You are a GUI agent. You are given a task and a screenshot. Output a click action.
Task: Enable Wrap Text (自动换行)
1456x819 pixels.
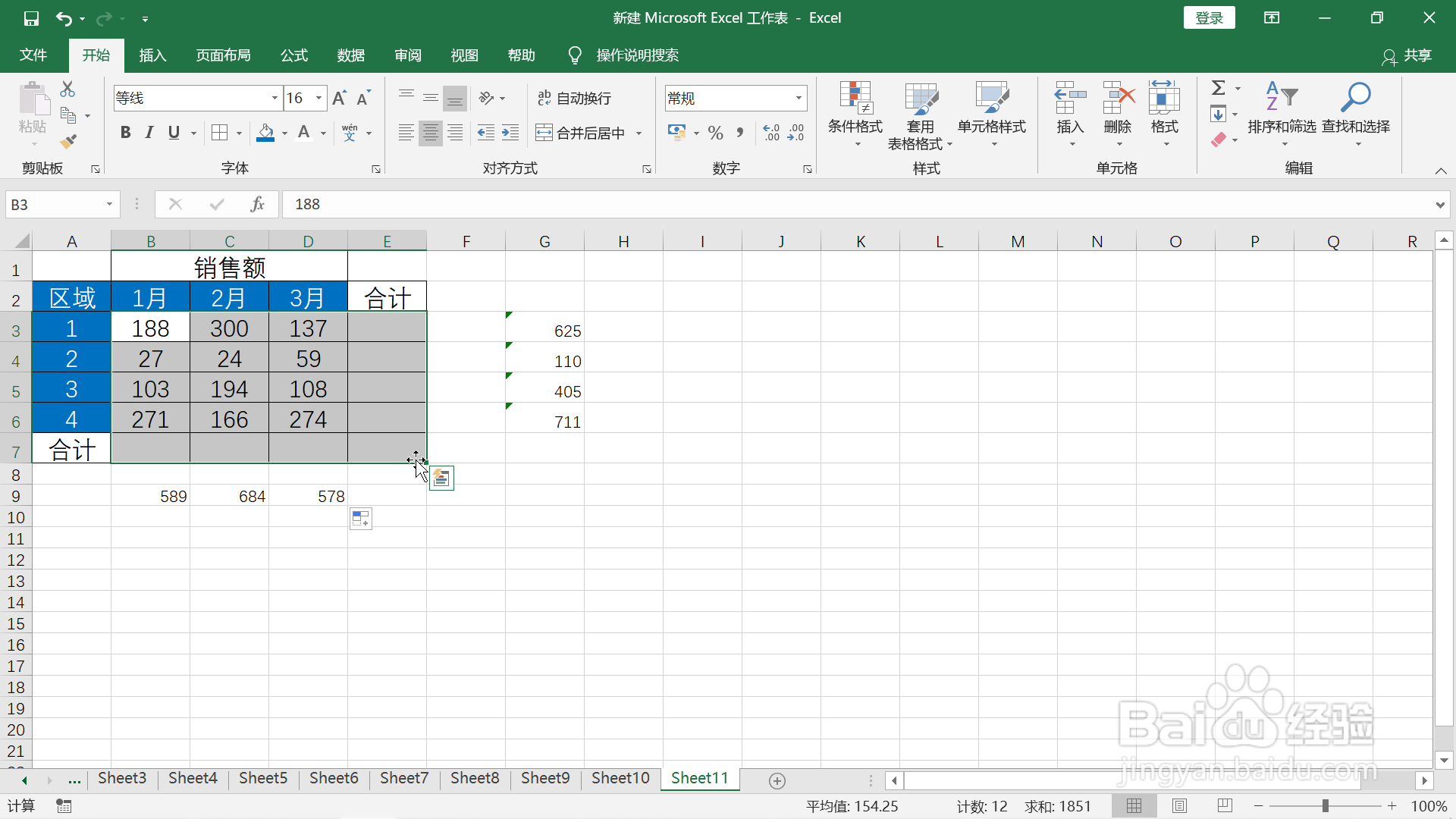(574, 98)
